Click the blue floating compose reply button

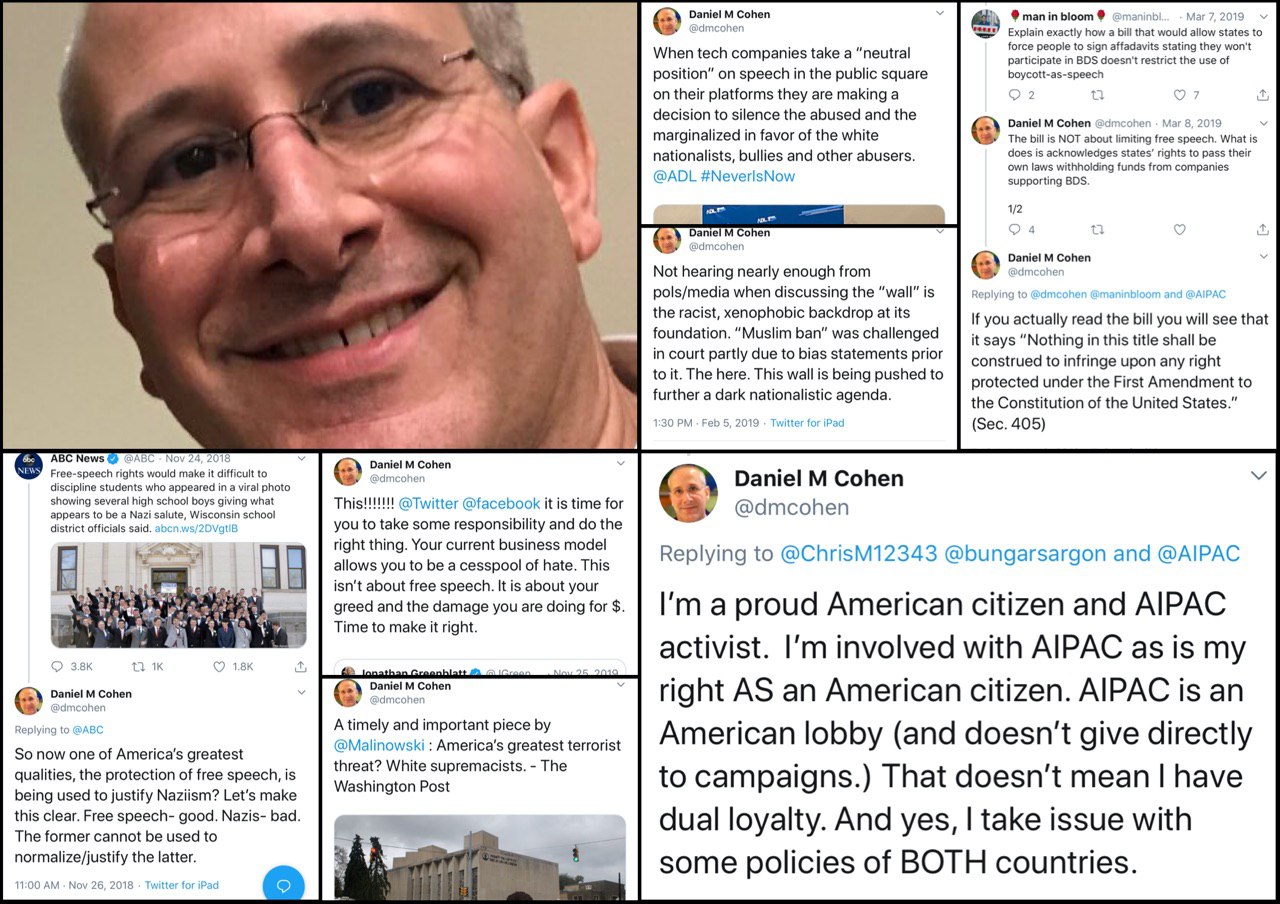(283, 885)
